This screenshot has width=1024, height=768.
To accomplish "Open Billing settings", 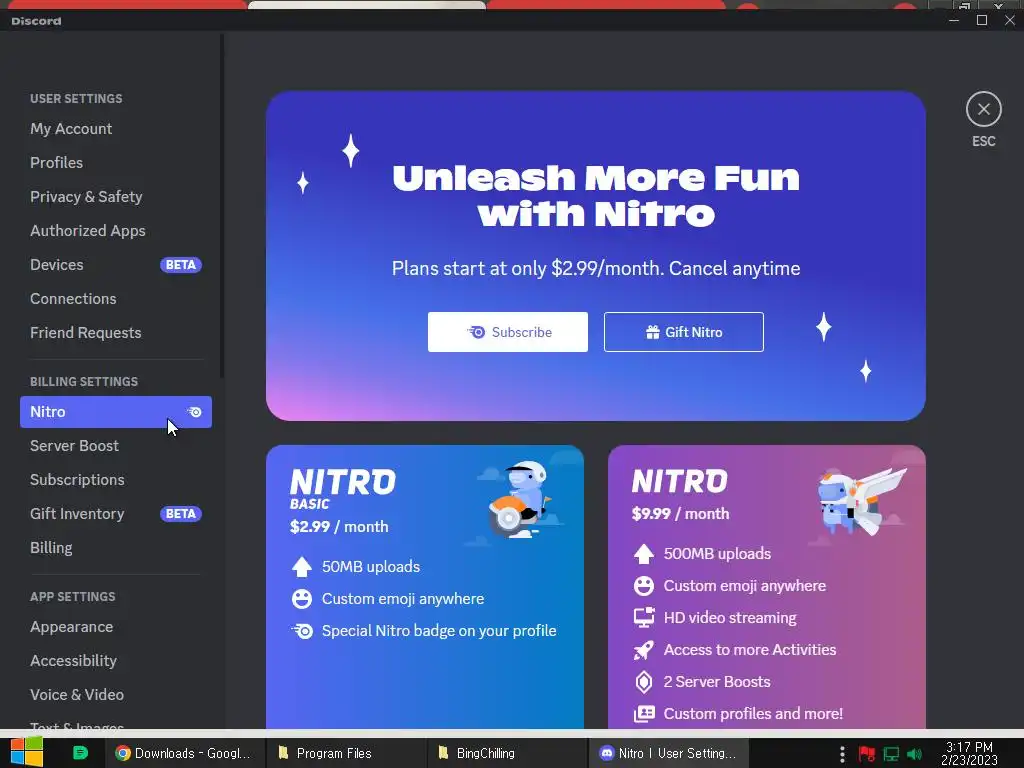I will tap(51, 548).
